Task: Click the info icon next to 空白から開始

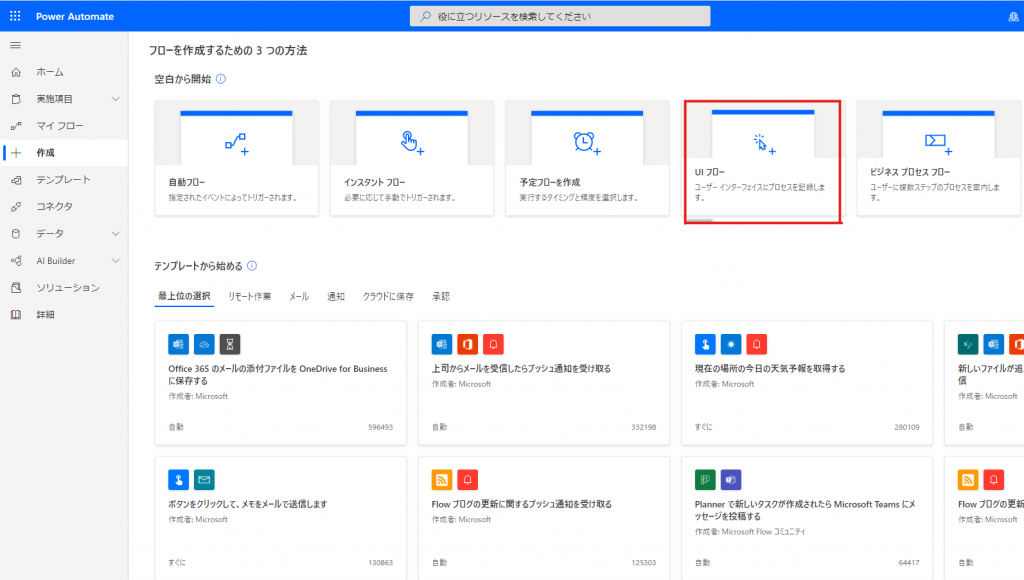Action: [221, 79]
